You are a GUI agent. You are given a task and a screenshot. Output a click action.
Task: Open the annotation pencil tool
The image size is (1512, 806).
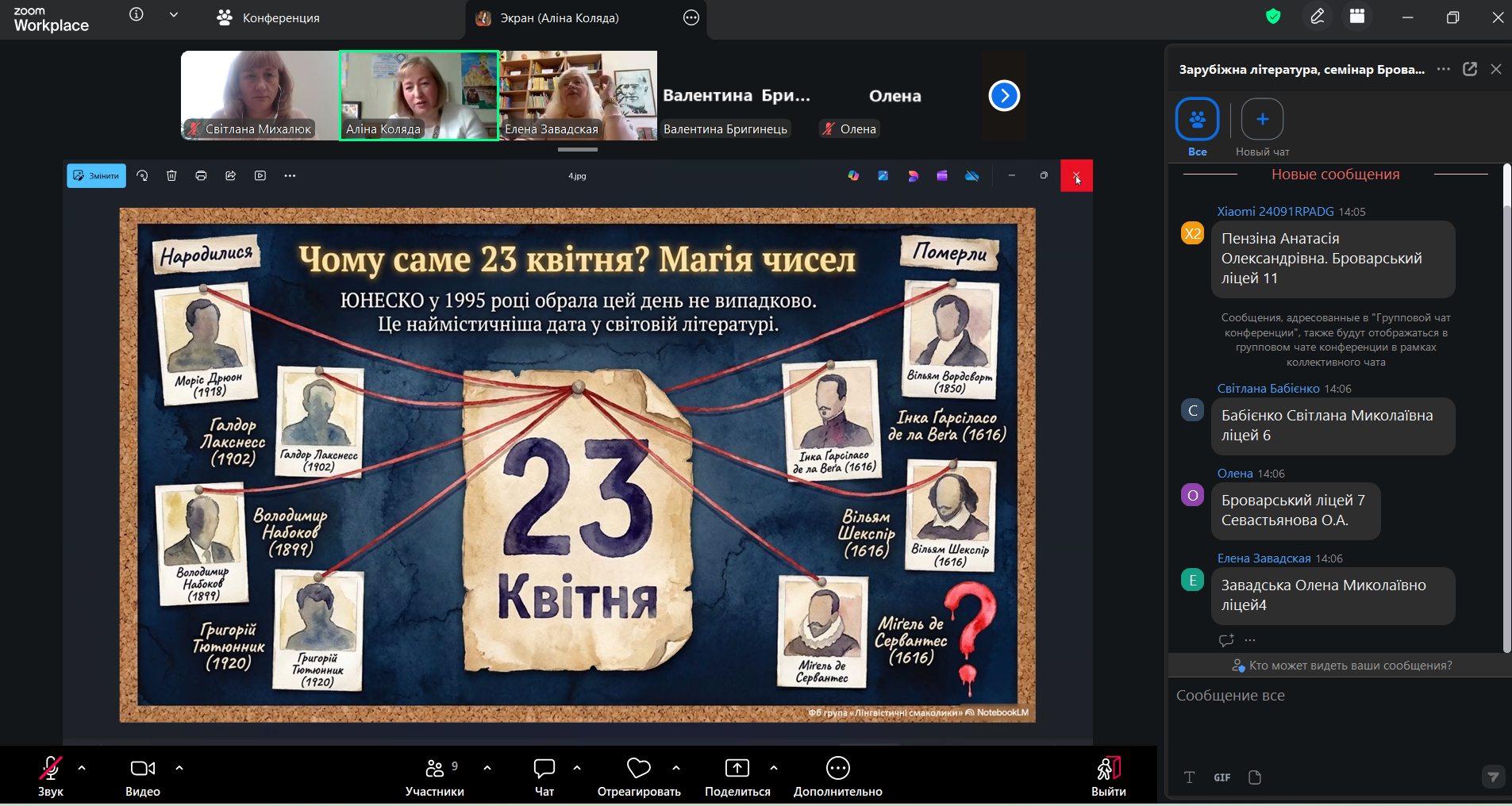click(x=1318, y=17)
